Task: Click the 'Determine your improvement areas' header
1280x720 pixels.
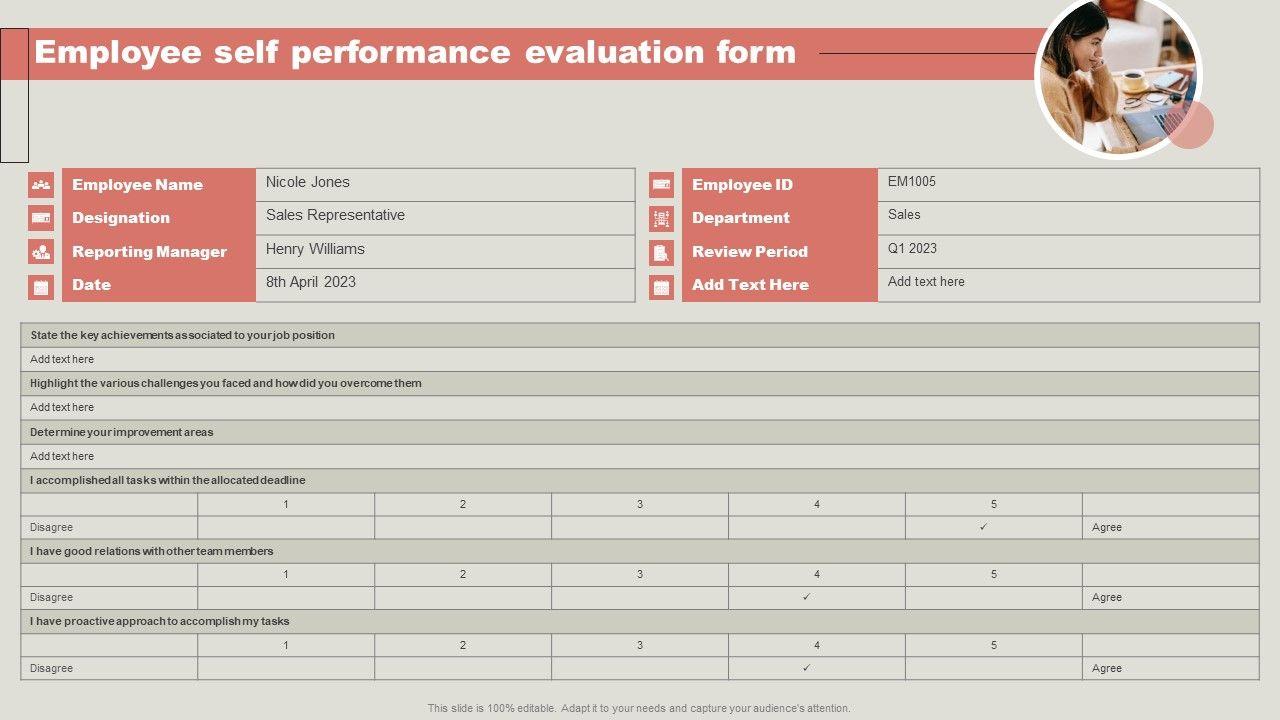Action: coord(640,432)
